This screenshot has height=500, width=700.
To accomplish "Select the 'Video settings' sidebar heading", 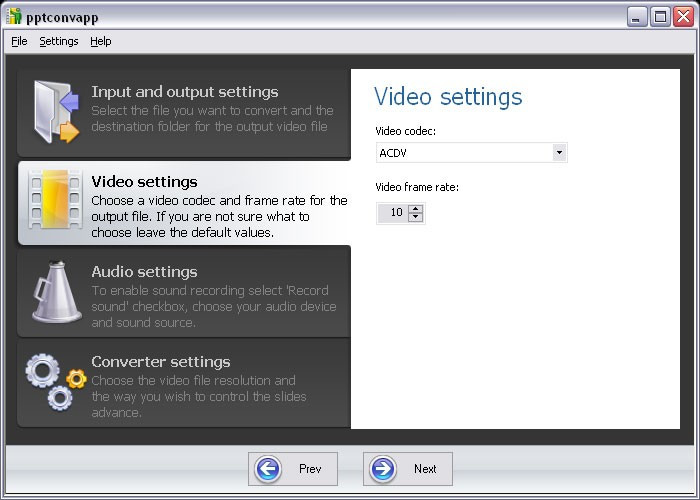I will pos(144,182).
